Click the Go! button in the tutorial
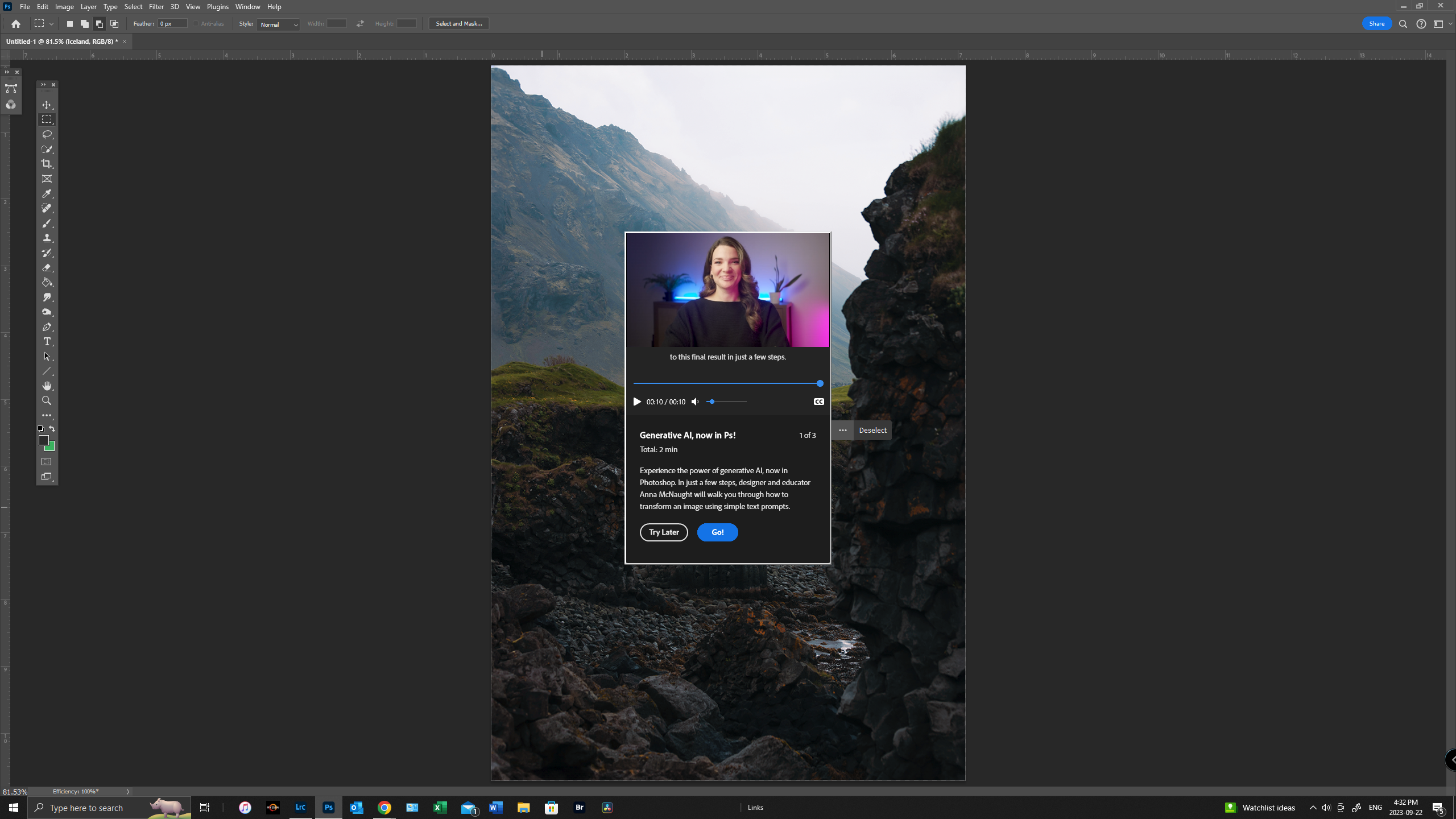The width and height of the screenshot is (1456, 819). pyautogui.click(x=717, y=532)
